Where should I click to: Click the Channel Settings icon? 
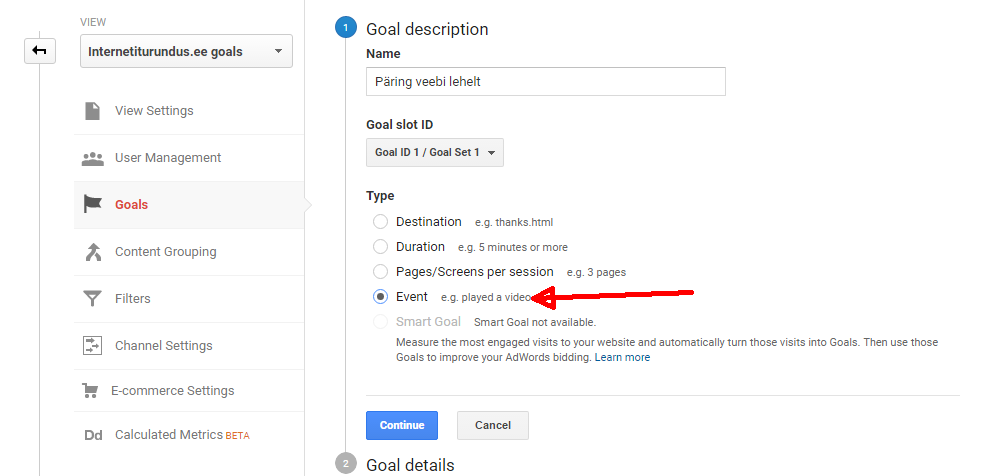[92, 346]
